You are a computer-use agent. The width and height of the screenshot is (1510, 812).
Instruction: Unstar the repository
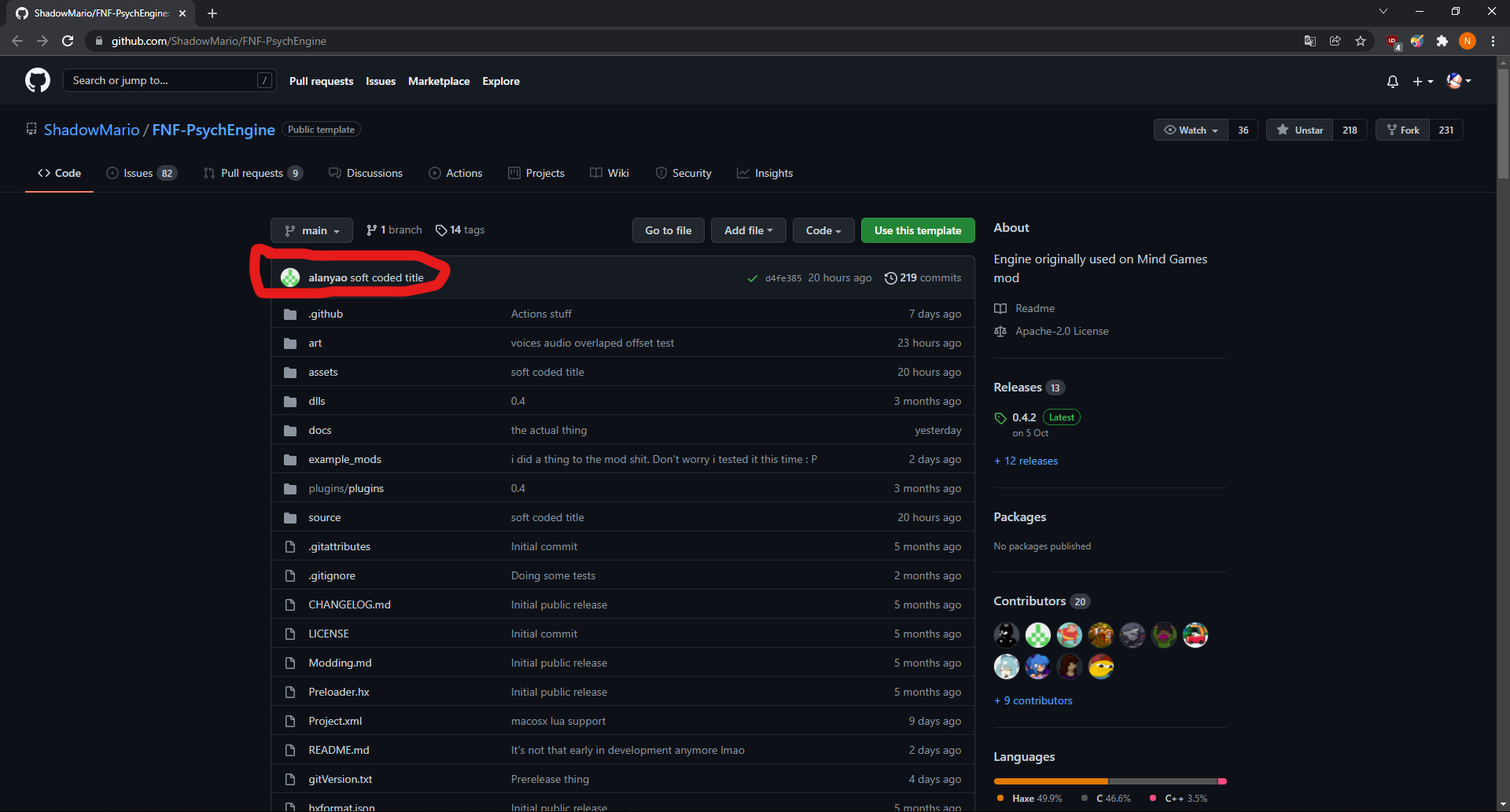click(1299, 130)
